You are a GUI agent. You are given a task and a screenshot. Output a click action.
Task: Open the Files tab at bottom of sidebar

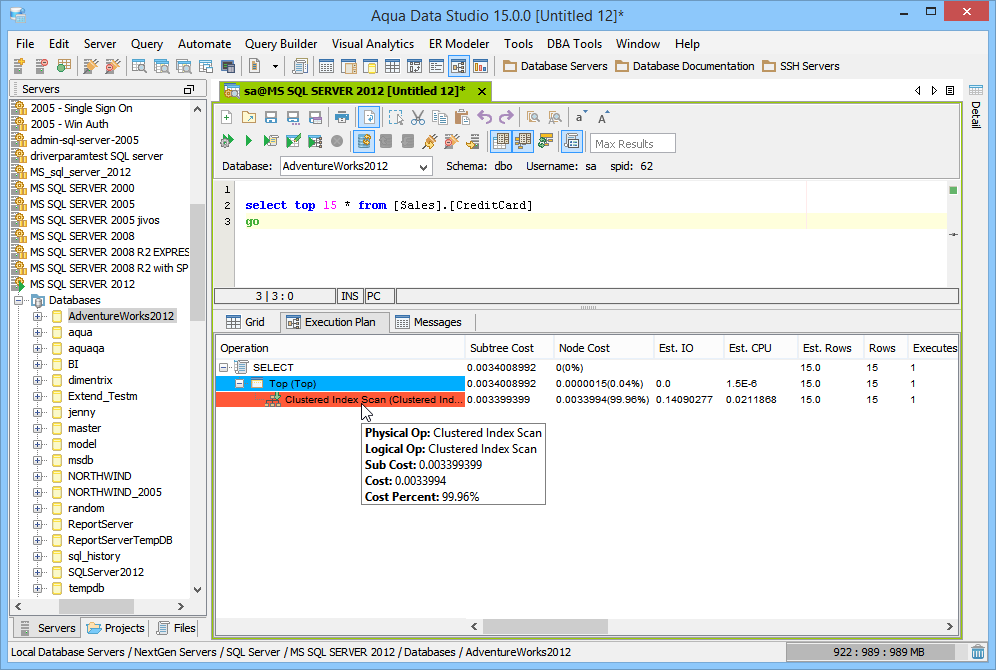[x=177, y=628]
